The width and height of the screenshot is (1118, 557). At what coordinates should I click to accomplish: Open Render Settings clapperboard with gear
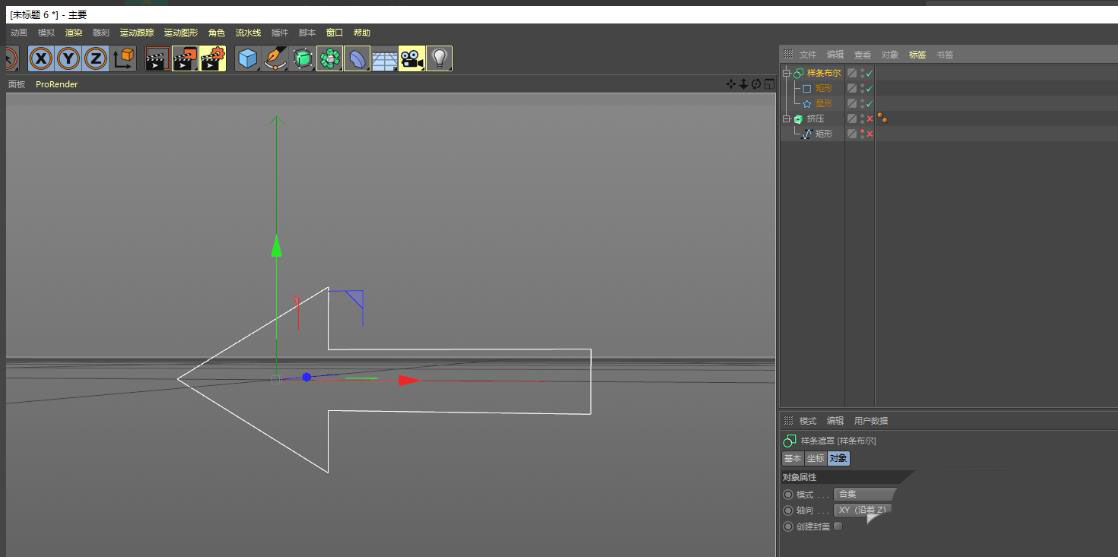pos(212,59)
